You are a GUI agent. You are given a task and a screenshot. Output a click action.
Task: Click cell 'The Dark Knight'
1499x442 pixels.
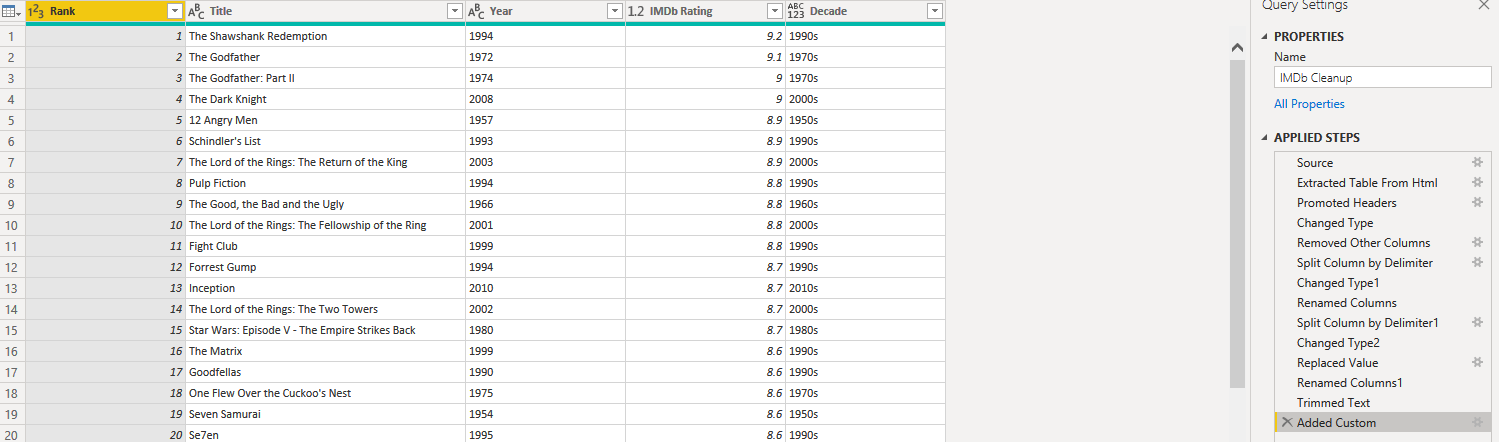pyautogui.click(x=325, y=99)
